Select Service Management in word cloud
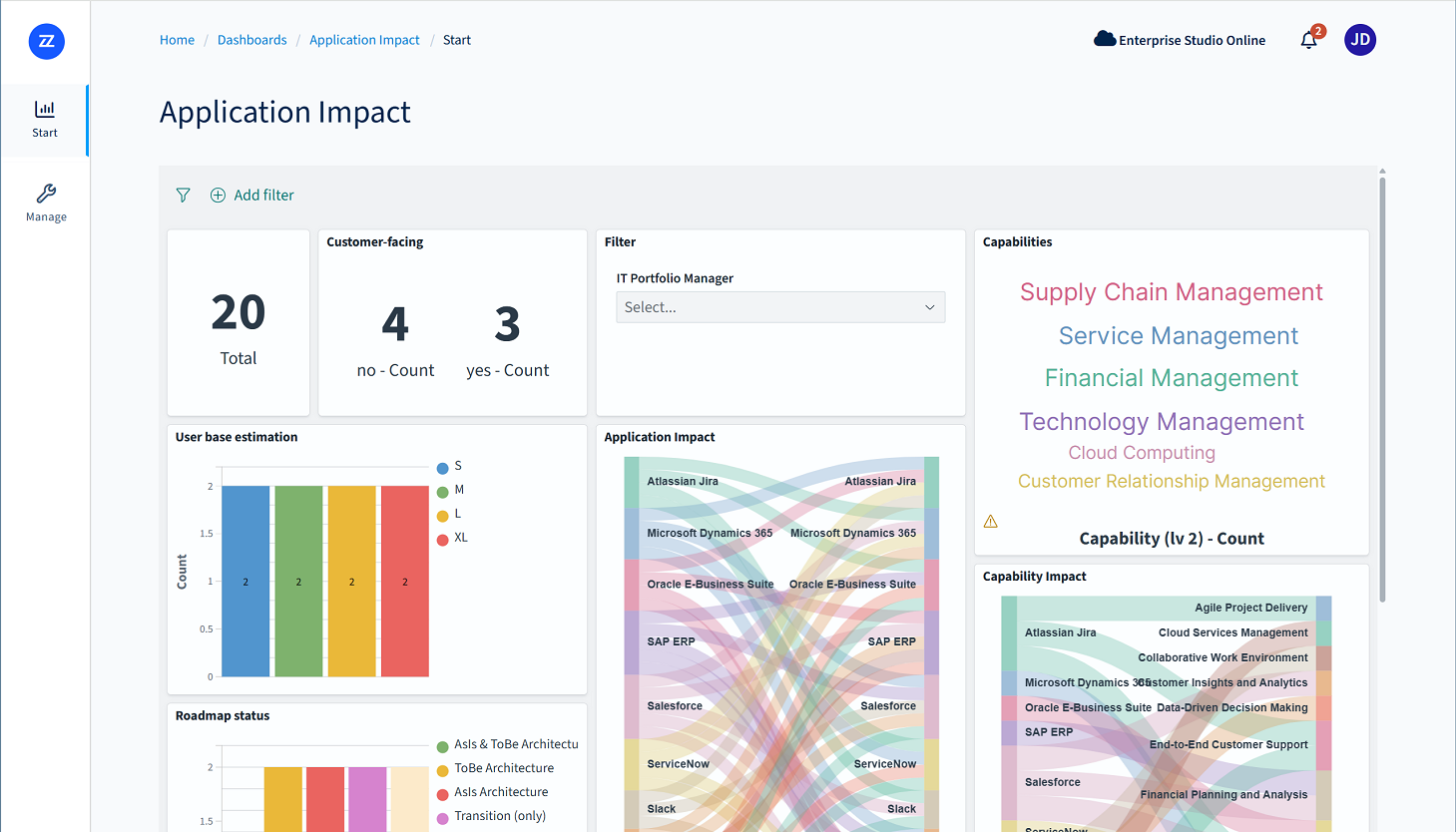1456x832 pixels. click(x=1179, y=336)
